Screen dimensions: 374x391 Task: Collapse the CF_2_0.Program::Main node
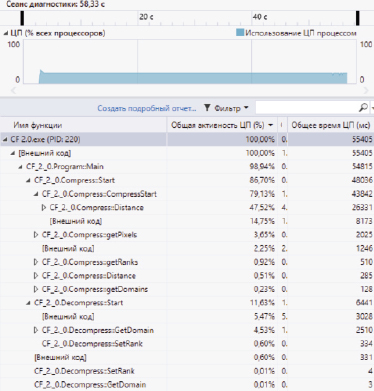pos(21,167)
